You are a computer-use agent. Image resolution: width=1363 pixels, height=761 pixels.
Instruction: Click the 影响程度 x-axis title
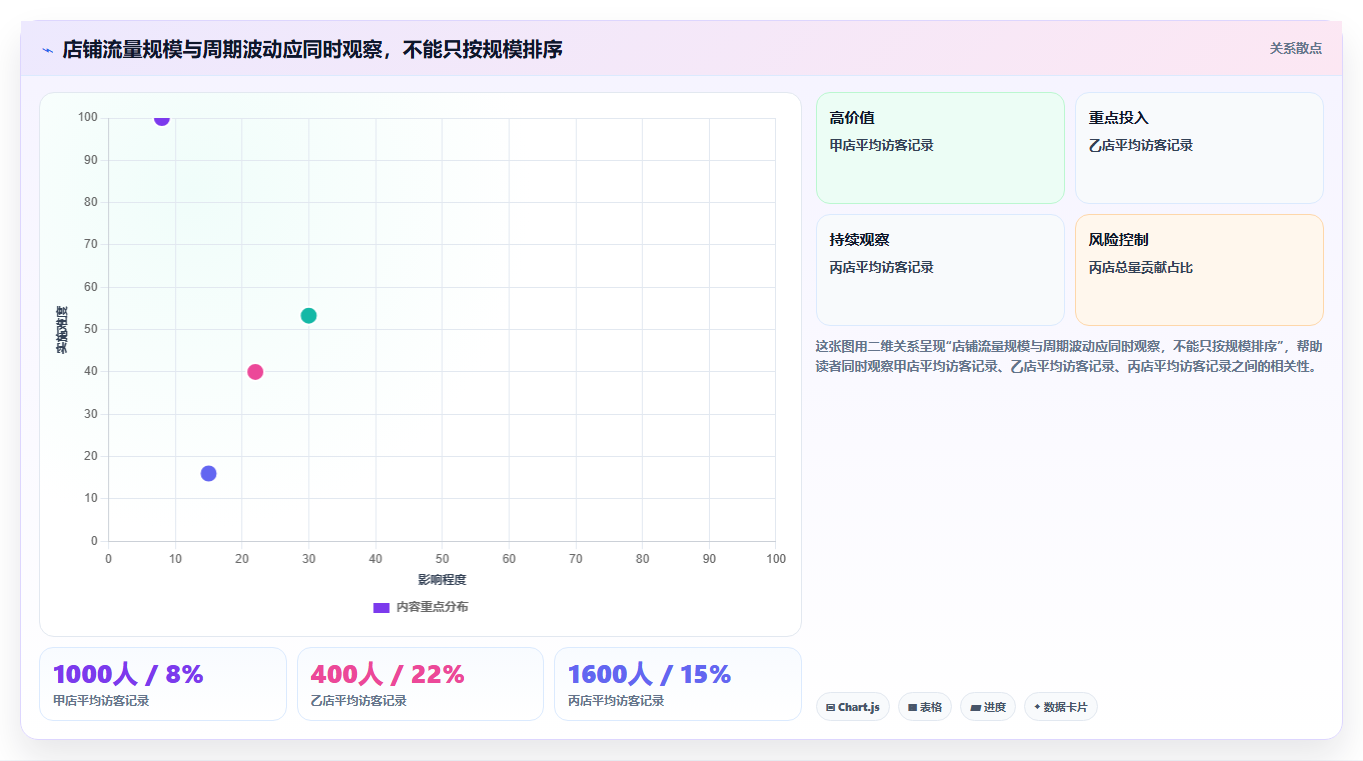(442, 580)
